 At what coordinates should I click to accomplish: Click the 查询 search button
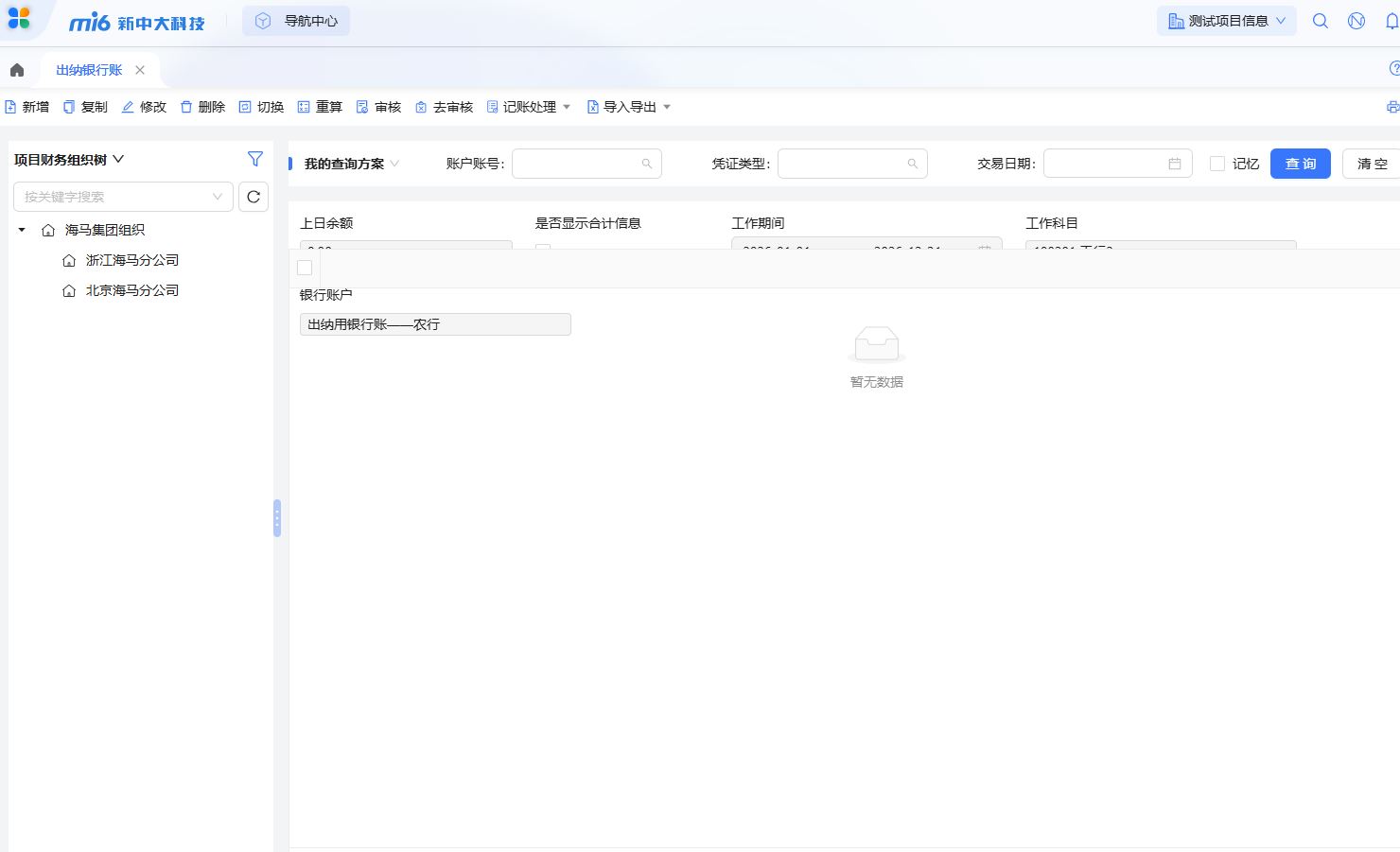[1300, 164]
